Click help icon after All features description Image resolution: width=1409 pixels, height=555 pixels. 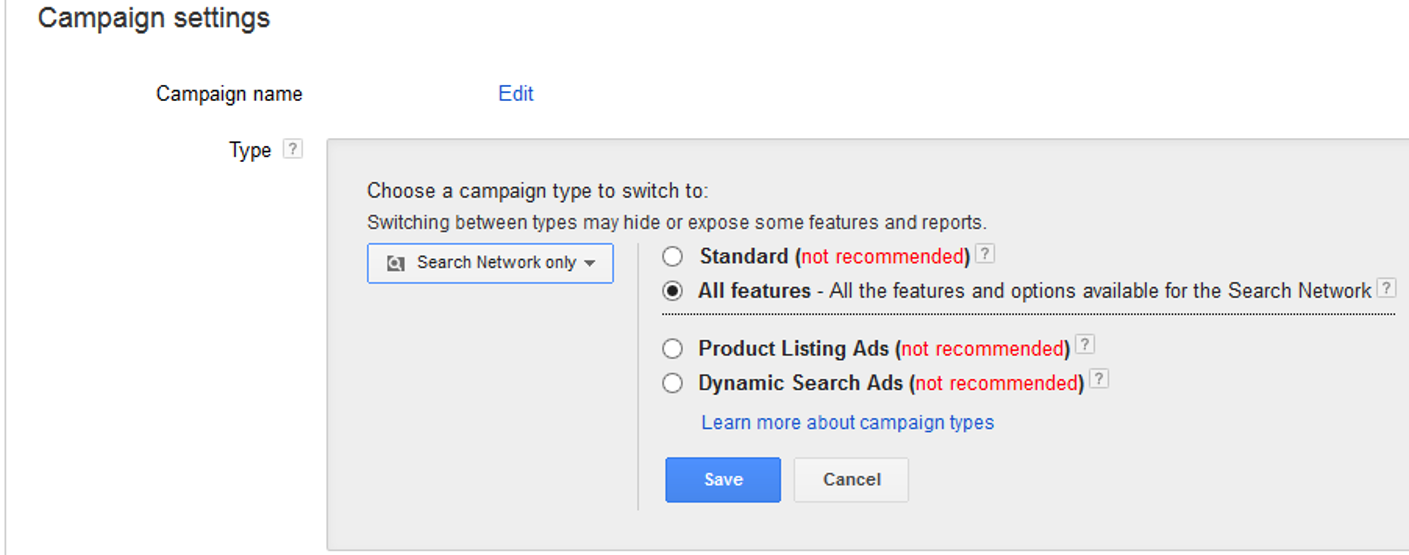pos(1386,289)
